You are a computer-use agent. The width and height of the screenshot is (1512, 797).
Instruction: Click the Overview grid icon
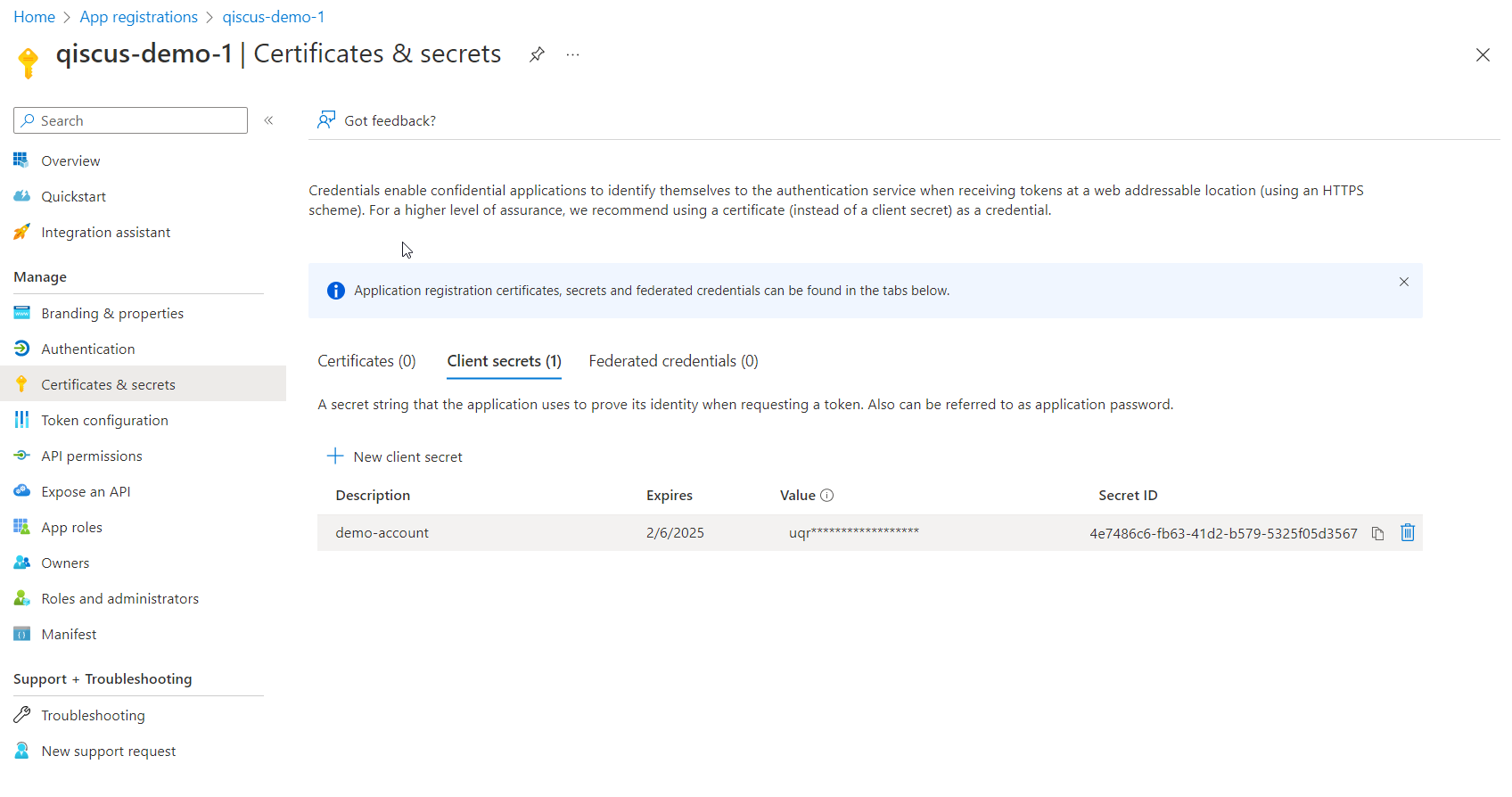pos(21,160)
